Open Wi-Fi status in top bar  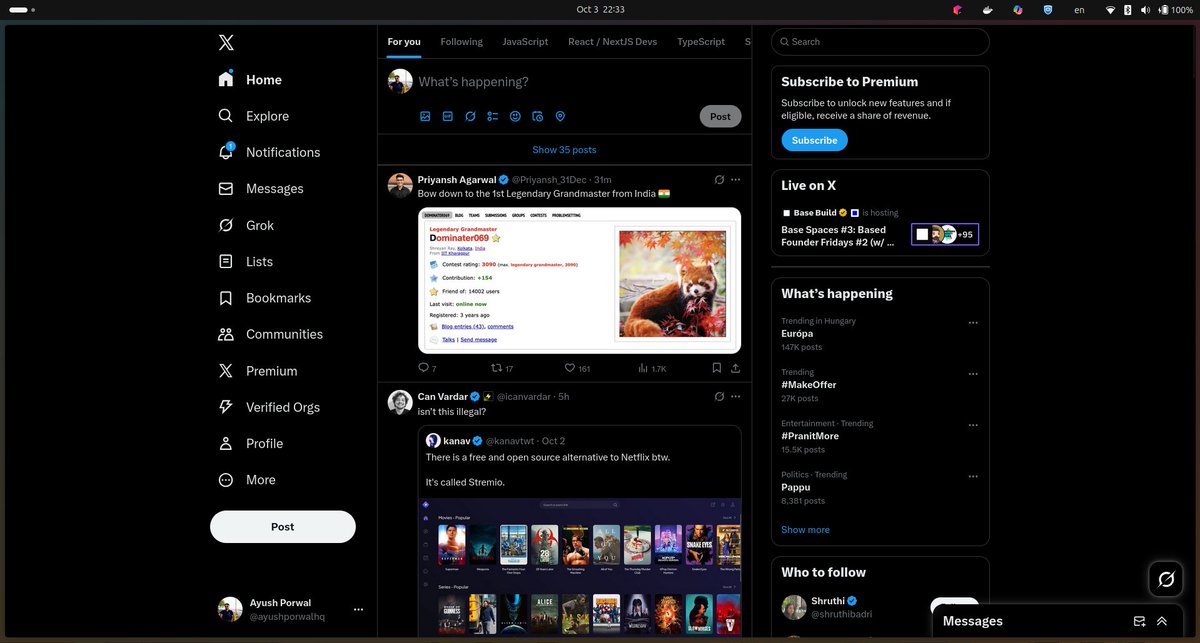1110,10
